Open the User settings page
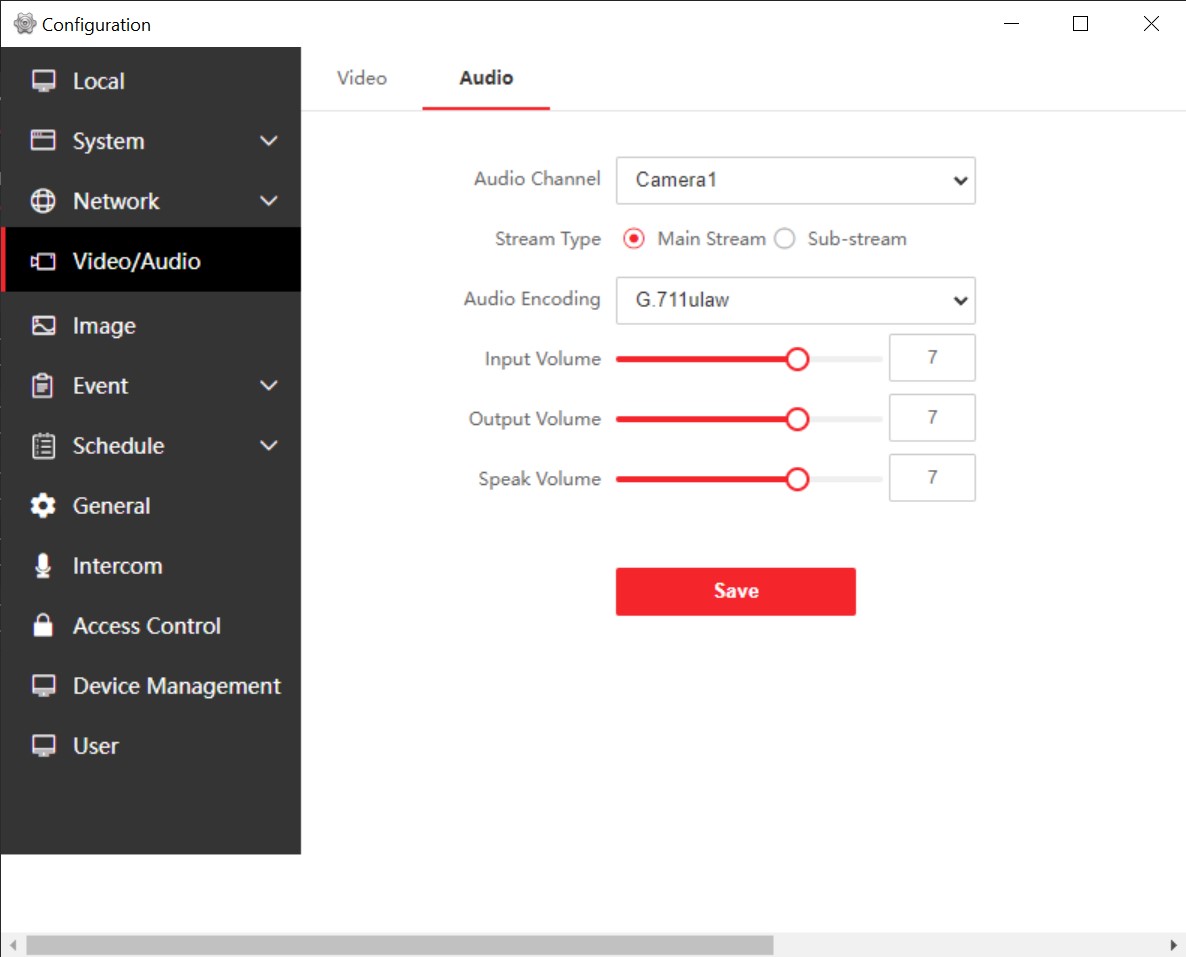This screenshot has width=1186, height=957. click(94, 745)
